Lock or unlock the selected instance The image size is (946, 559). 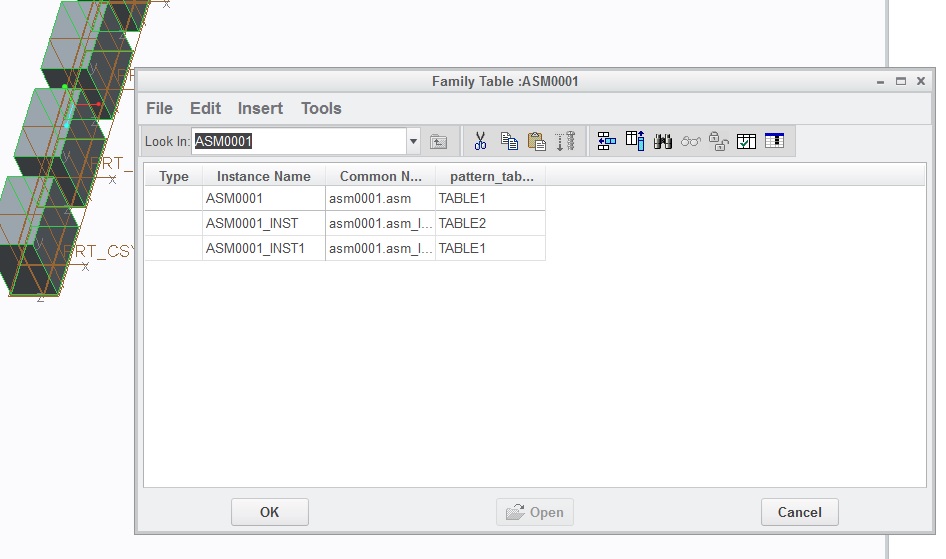[x=718, y=142]
